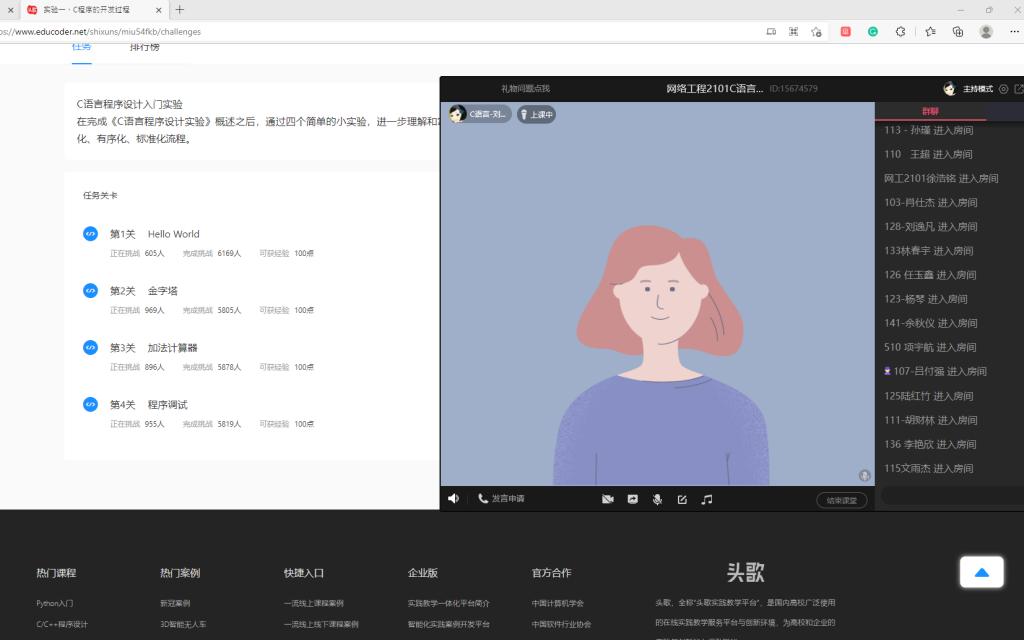Screen dimensions: 1024x640
Task: Click footer link 新冠案例
Action: click(x=175, y=603)
